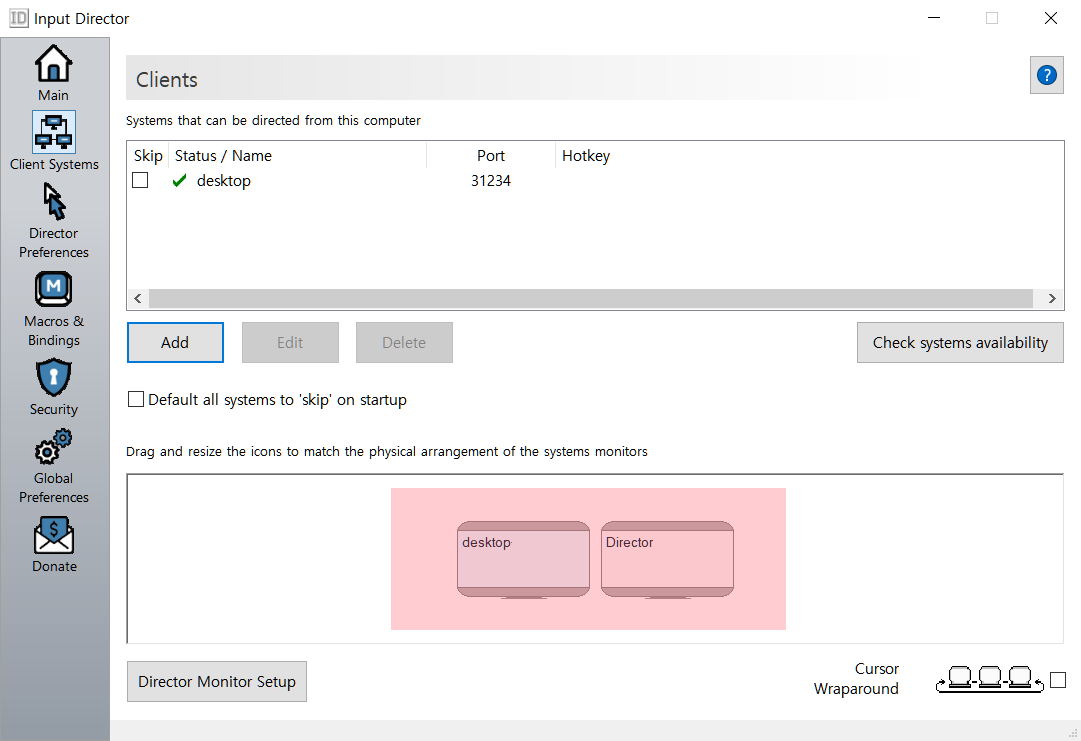Click the client list scroll left arrow

[138, 298]
